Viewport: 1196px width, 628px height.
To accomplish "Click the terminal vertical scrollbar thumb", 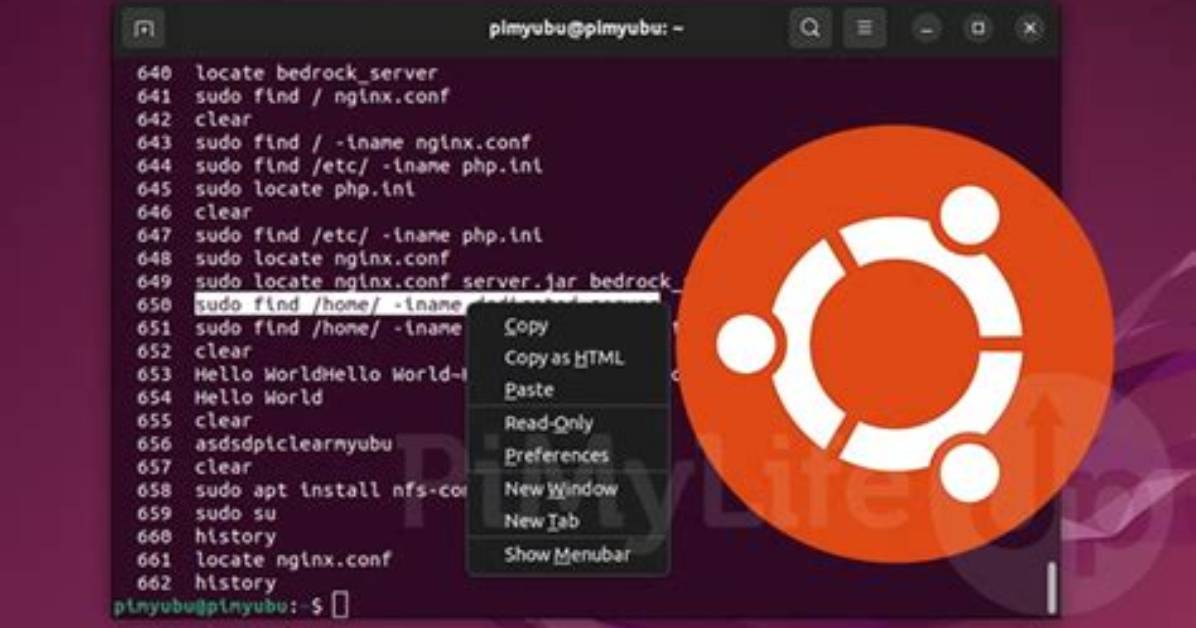I will click(x=1053, y=587).
